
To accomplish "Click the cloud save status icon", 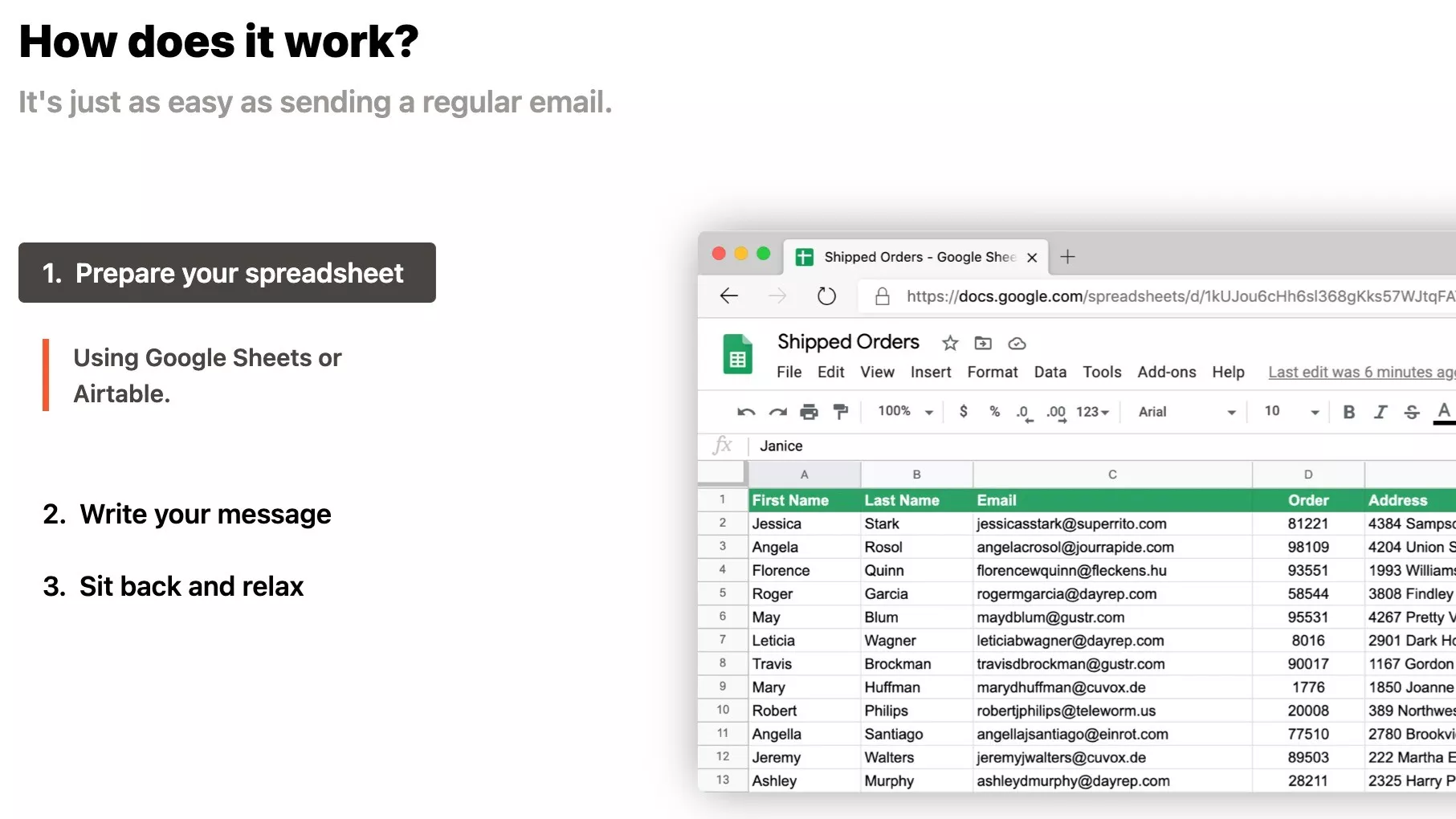I will [x=1017, y=344].
